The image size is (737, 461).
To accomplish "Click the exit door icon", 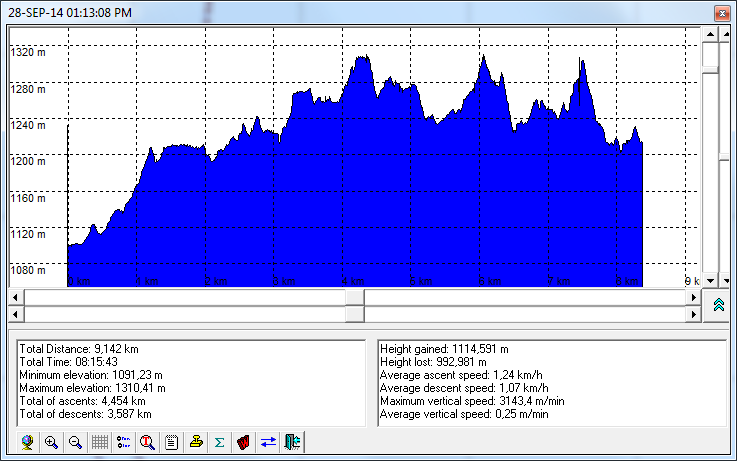I will [x=292, y=441].
